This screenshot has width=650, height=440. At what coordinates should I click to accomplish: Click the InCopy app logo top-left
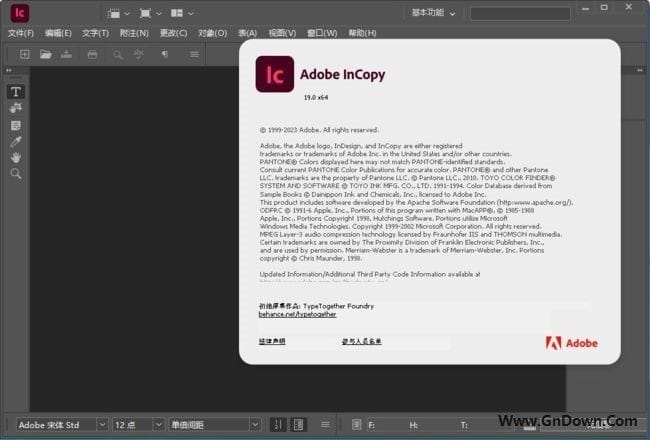[x=19, y=13]
